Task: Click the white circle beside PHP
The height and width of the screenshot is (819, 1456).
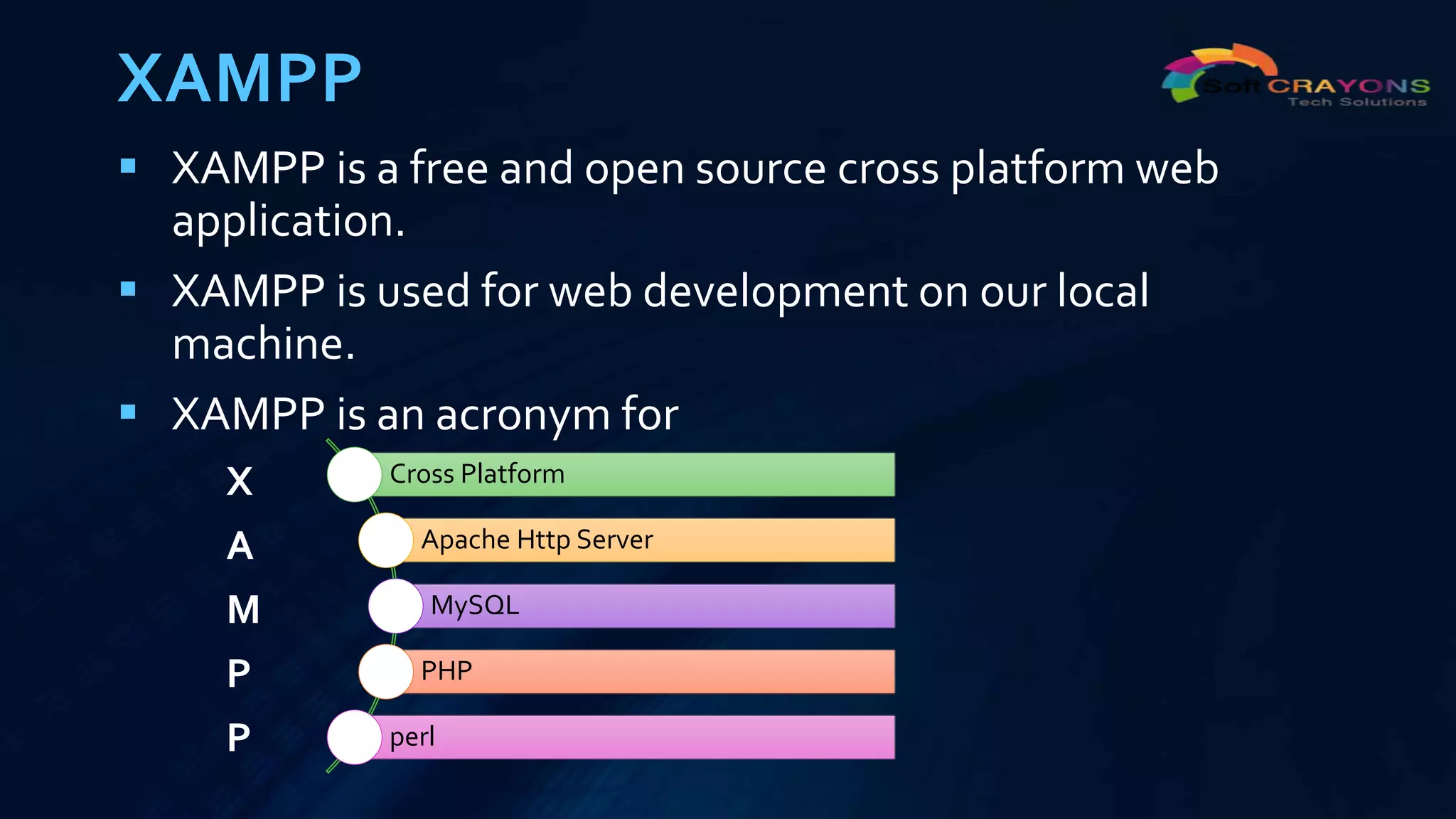Action: coord(386,671)
